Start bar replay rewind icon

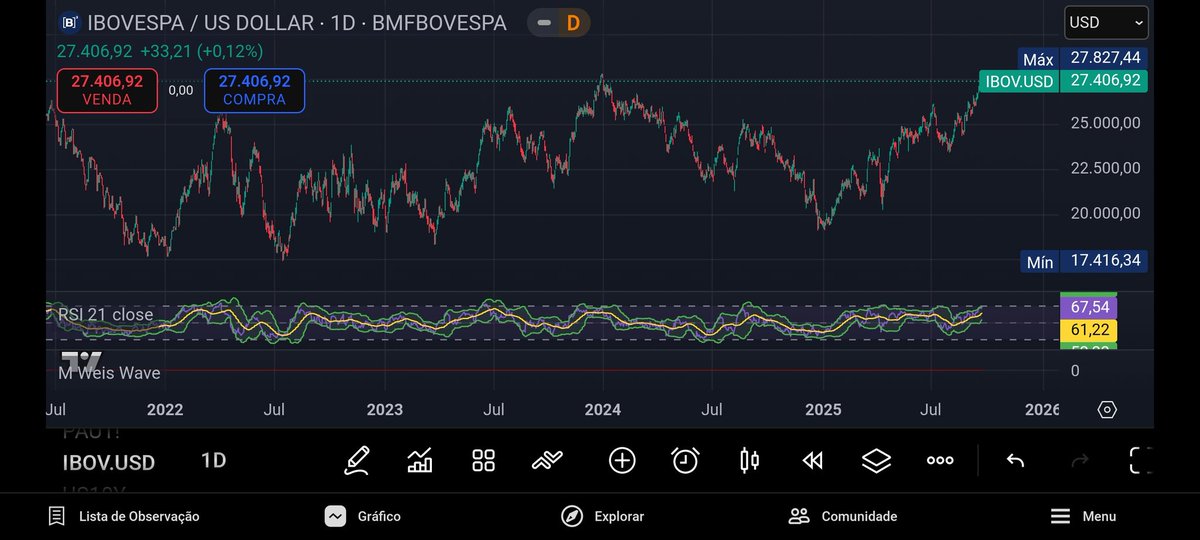tap(813, 460)
